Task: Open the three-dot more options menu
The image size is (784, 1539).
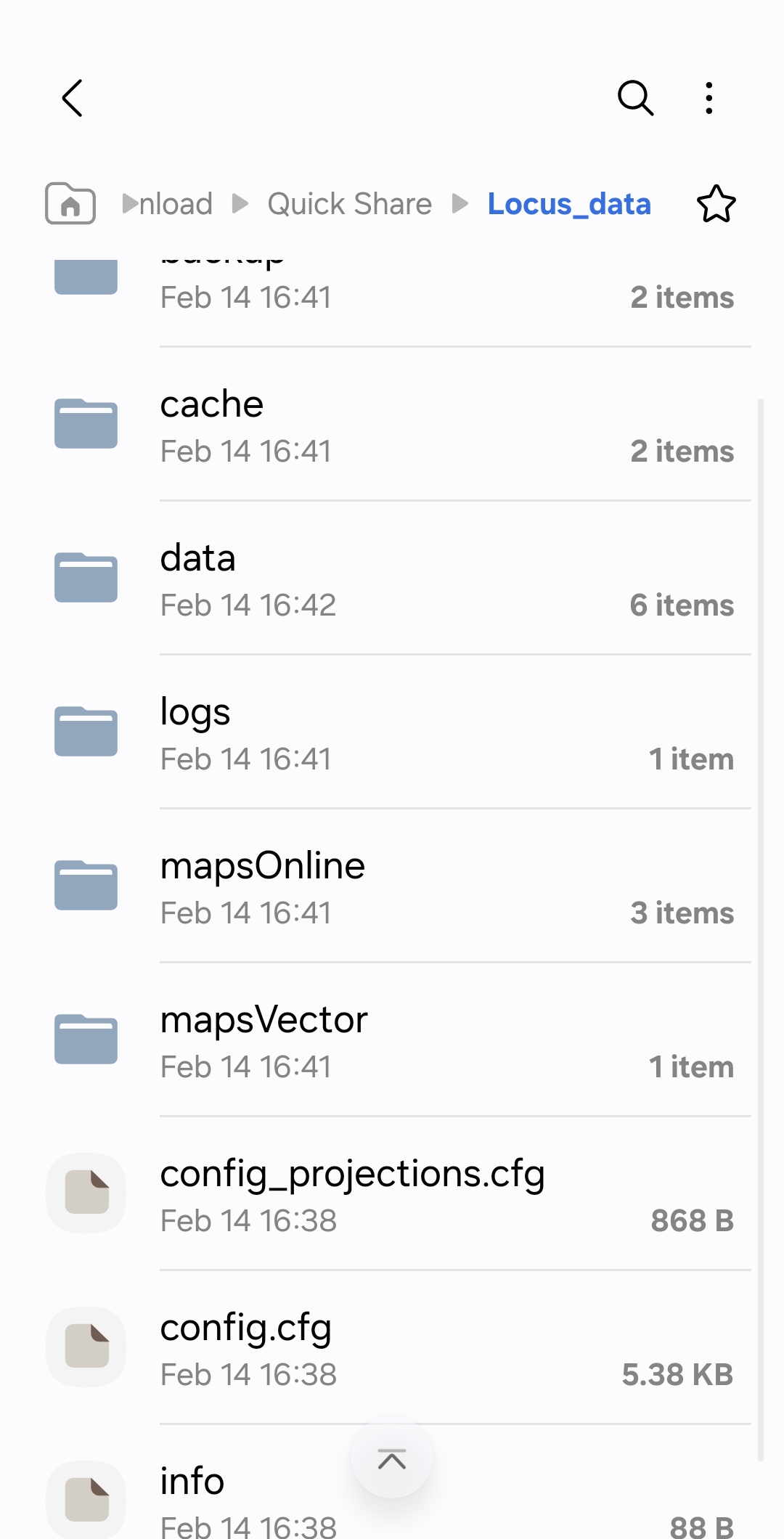Action: (x=709, y=98)
